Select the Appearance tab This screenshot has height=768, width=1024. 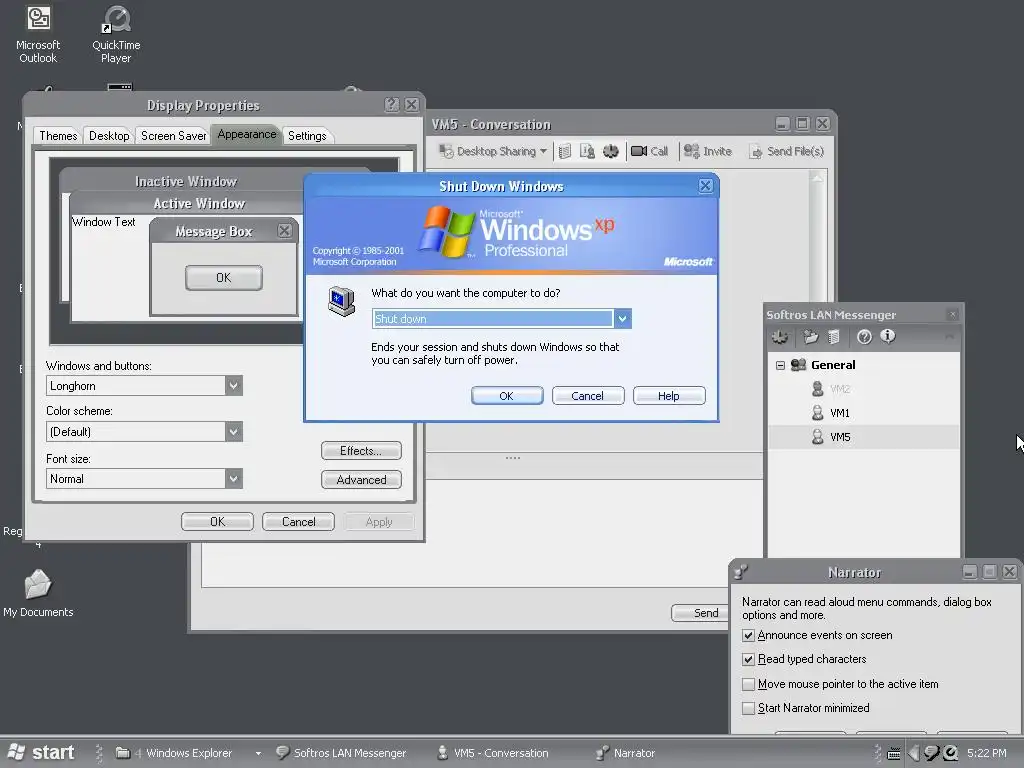click(x=247, y=135)
